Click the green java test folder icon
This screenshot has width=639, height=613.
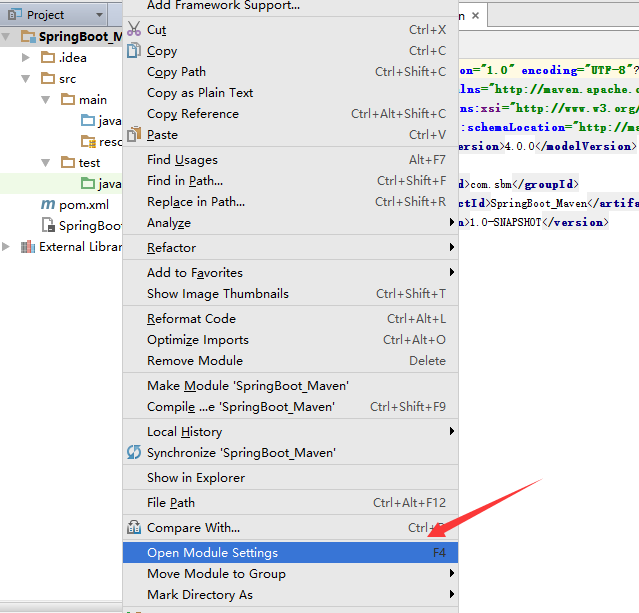coord(88,183)
